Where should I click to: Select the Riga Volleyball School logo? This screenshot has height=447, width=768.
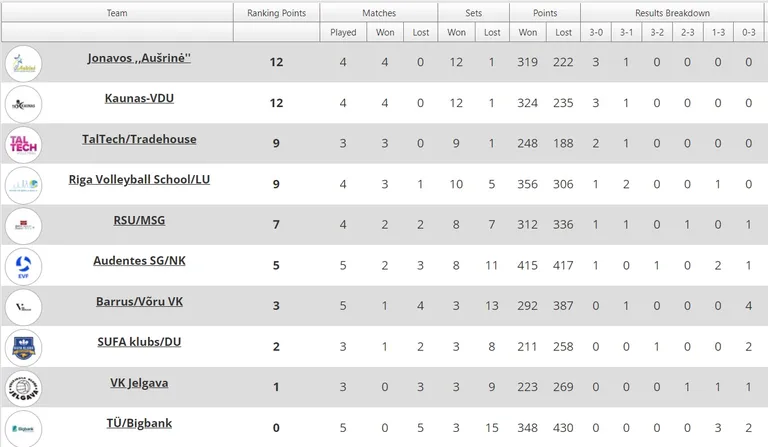pyautogui.click(x=23, y=186)
